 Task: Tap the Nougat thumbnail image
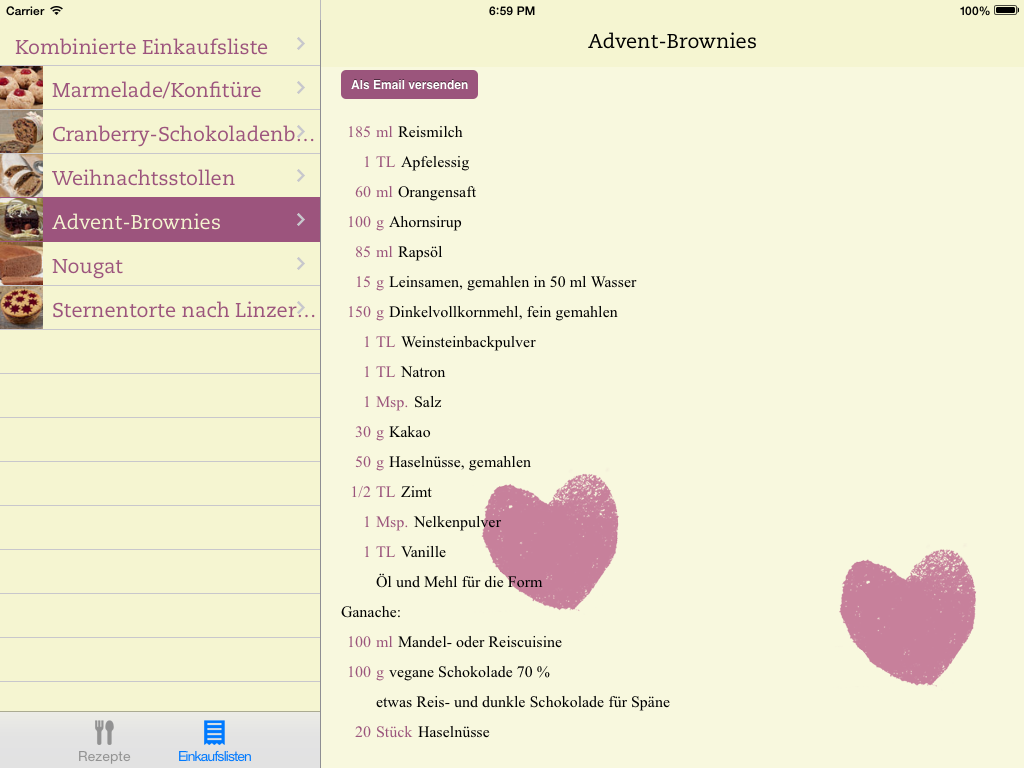21,264
